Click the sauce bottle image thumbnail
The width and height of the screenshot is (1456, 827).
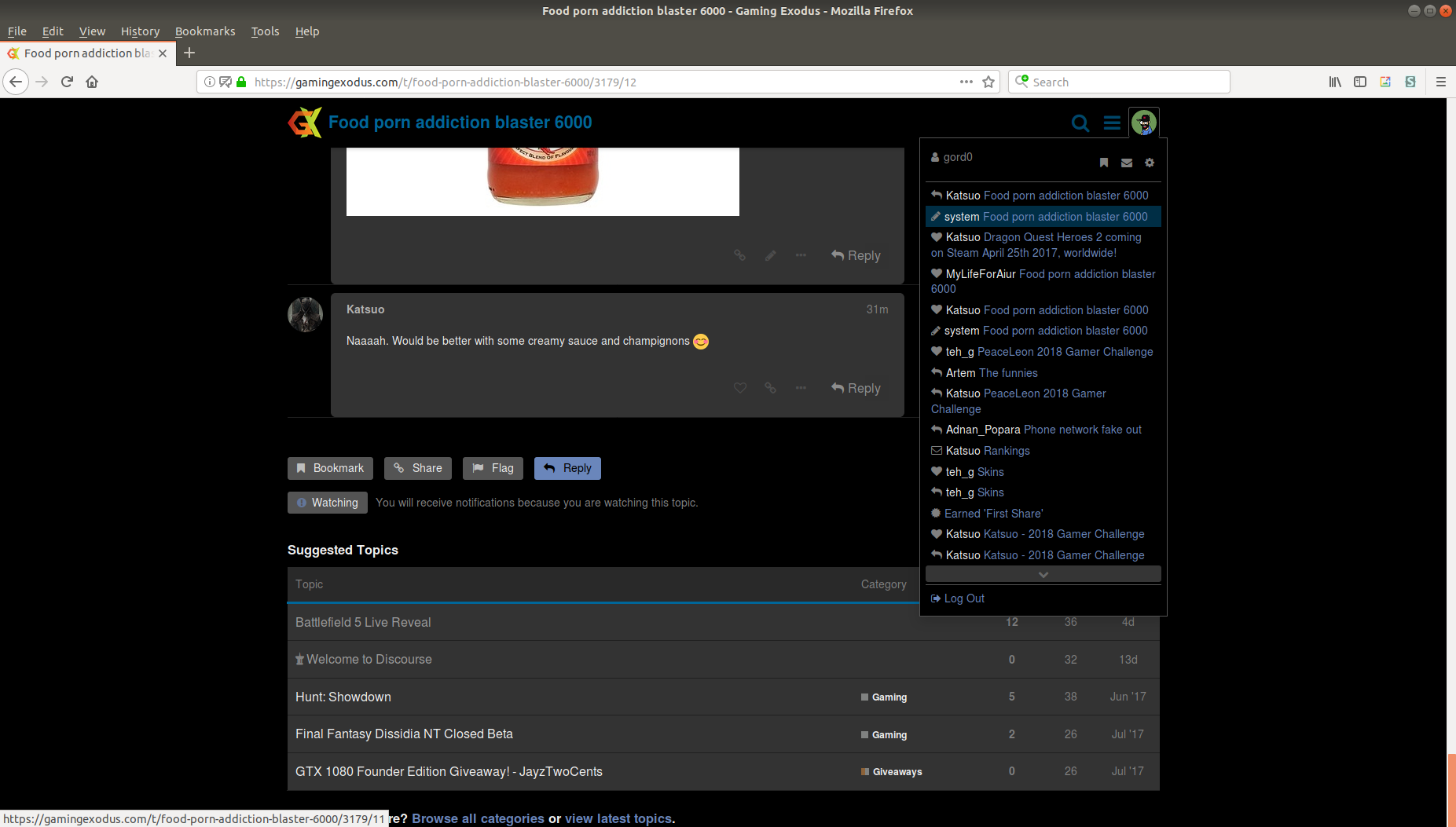click(543, 181)
